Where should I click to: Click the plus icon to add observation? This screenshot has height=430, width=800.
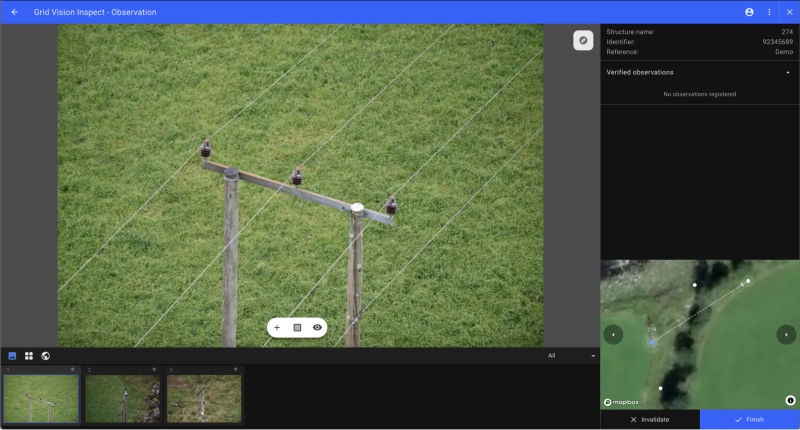[x=277, y=327]
